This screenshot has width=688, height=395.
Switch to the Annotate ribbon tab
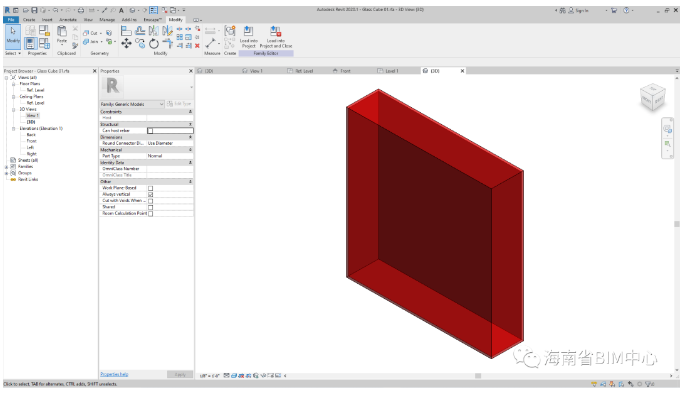tap(68, 20)
